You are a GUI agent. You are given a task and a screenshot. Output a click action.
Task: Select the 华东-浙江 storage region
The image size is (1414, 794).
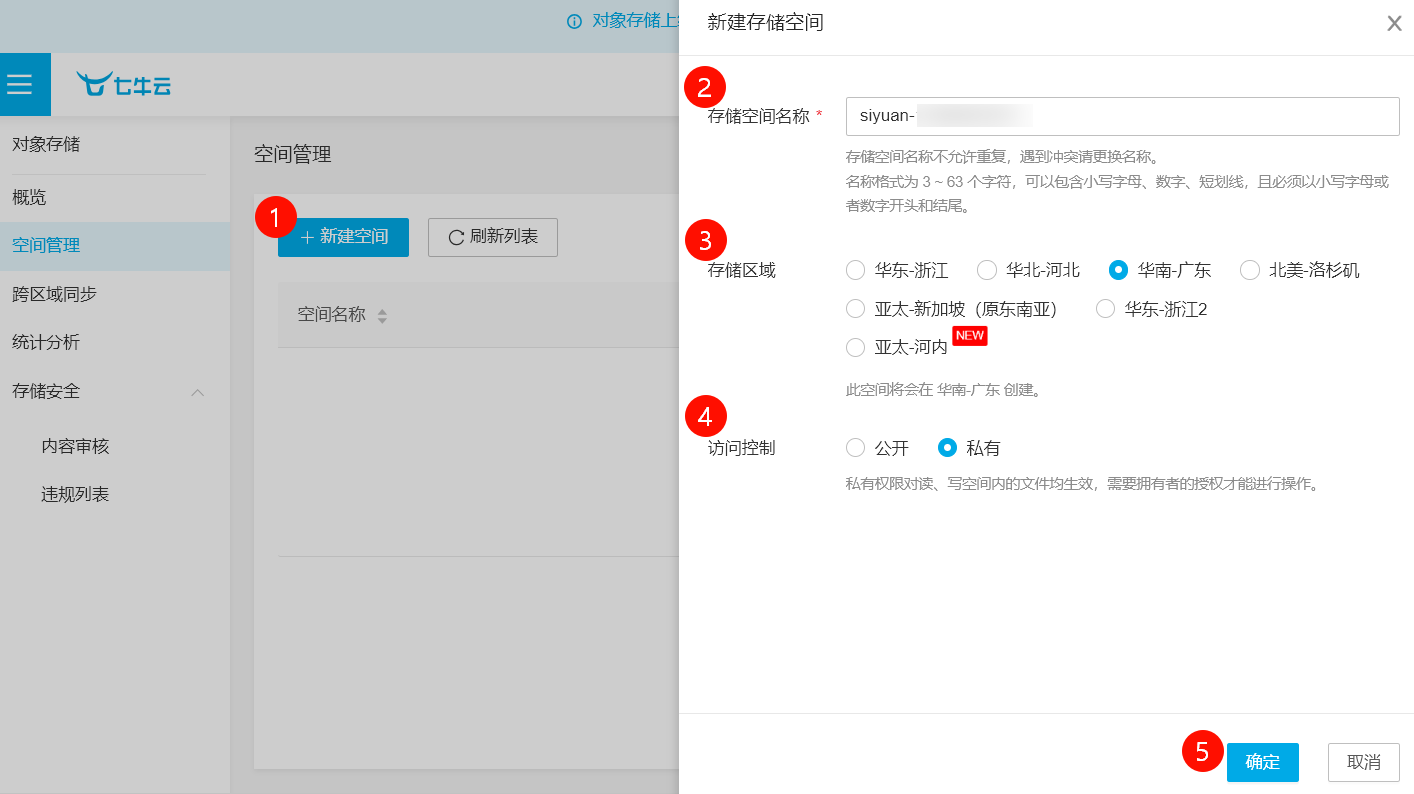point(855,270)
